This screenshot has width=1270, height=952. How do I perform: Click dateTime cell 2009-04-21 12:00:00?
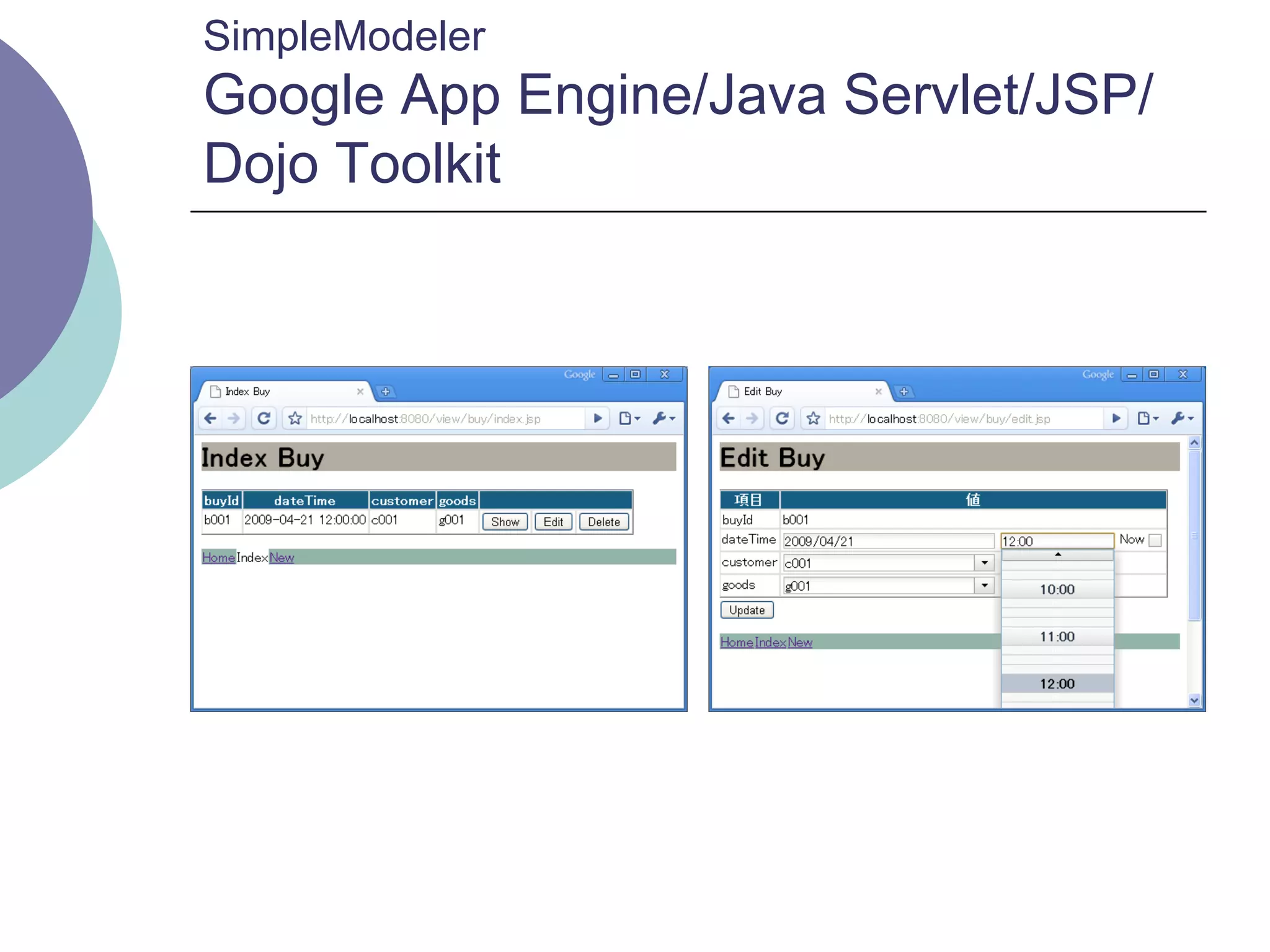[x=305, y=520]
